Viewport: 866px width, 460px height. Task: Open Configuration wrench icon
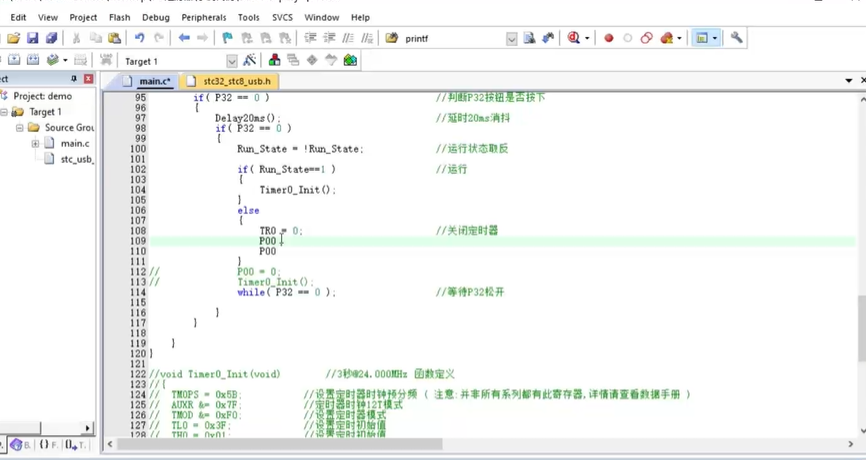click(737, 38)
